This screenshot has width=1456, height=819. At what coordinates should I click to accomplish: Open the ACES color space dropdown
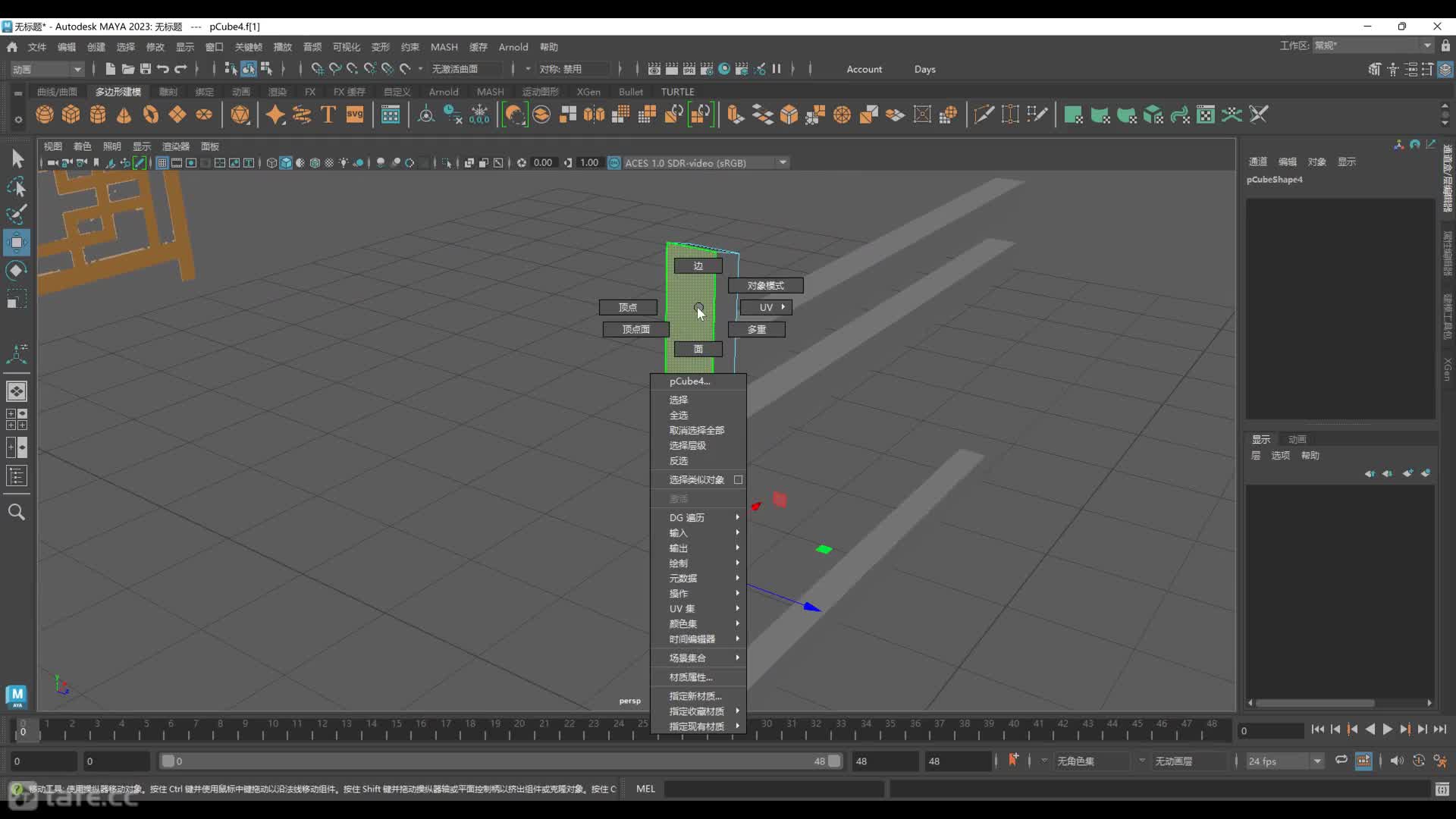pyautogui.click(x=782, y=163)
